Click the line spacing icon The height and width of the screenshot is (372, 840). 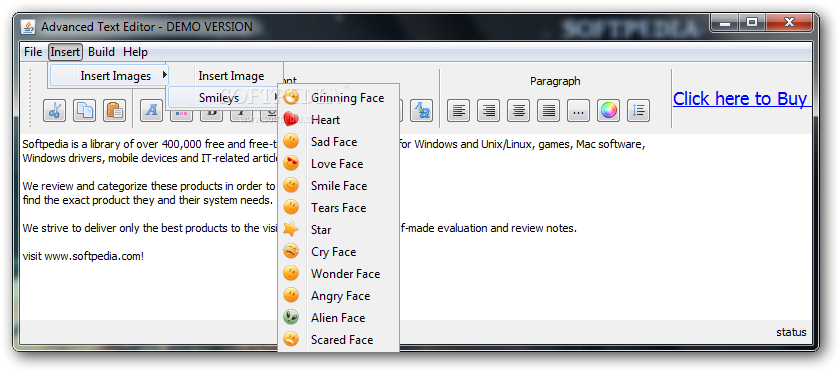(639, 110)
